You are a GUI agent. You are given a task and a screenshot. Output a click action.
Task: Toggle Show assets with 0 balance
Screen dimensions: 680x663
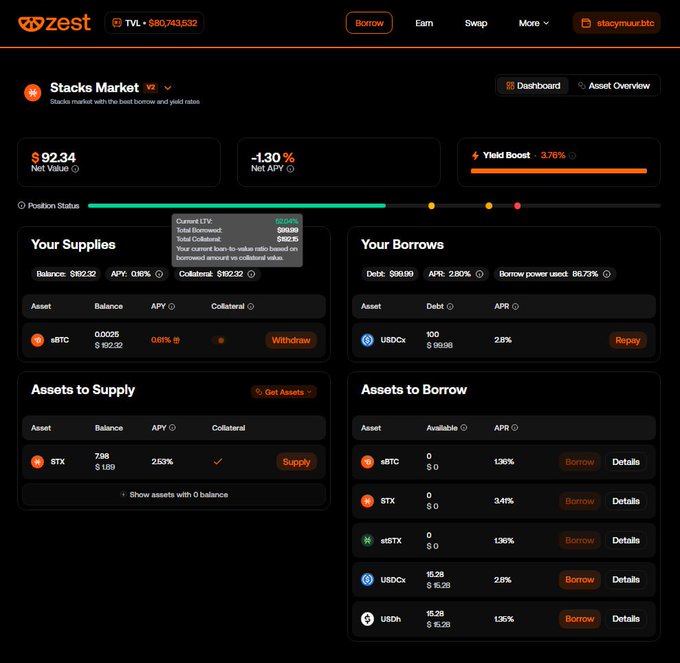(x=174, y=495)
